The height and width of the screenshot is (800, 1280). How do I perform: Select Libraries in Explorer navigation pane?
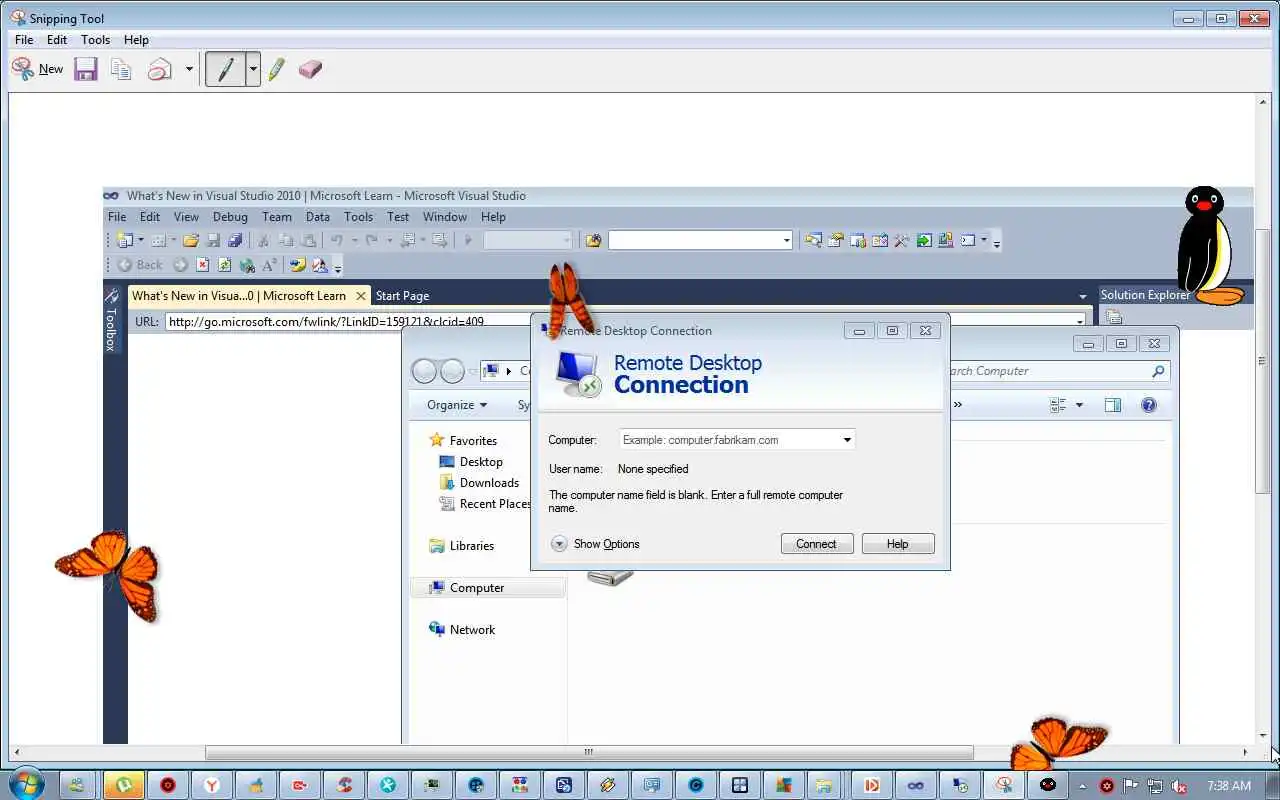[462, 546]
